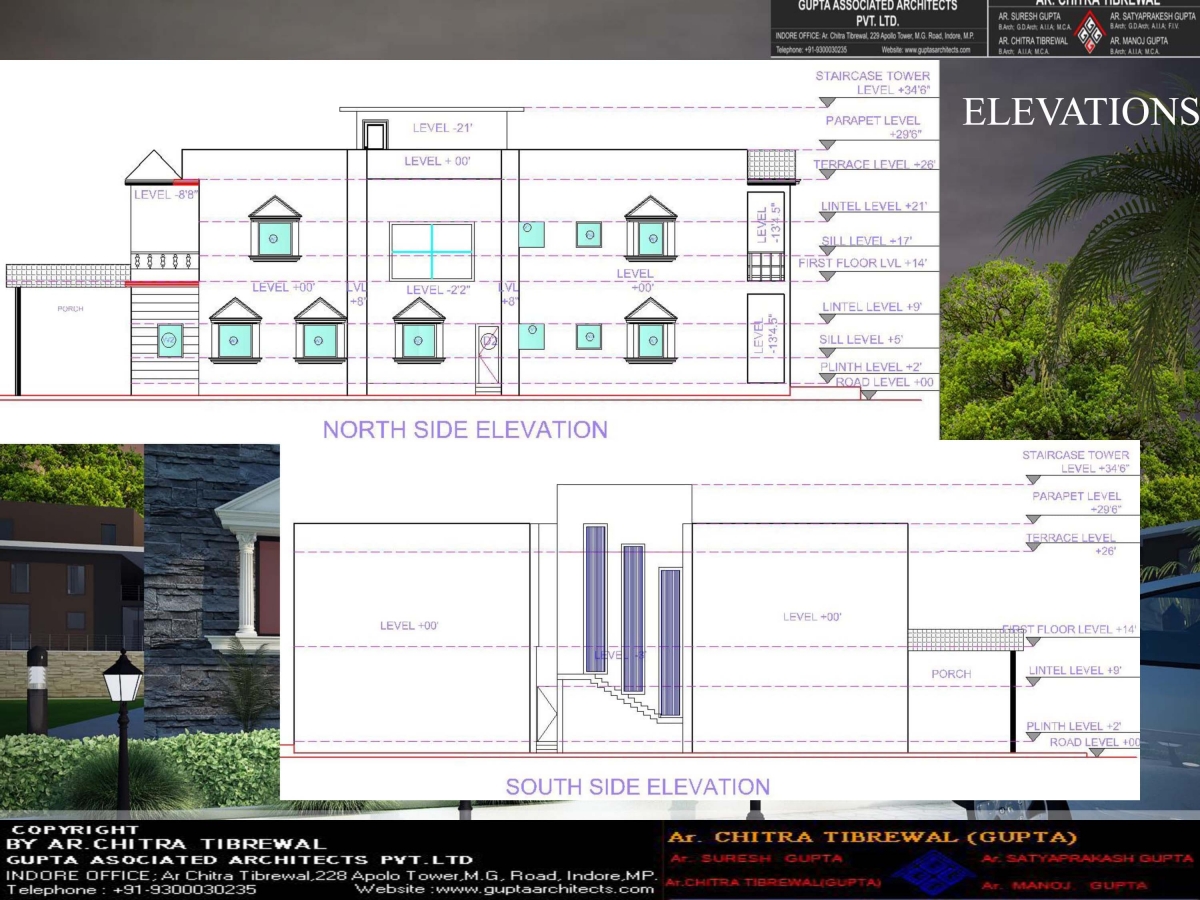Click 'AR. CHITRA TIBREWAL' beside the header logo
Viewport: 1200px width, 900px height.
click(1033, 41)
